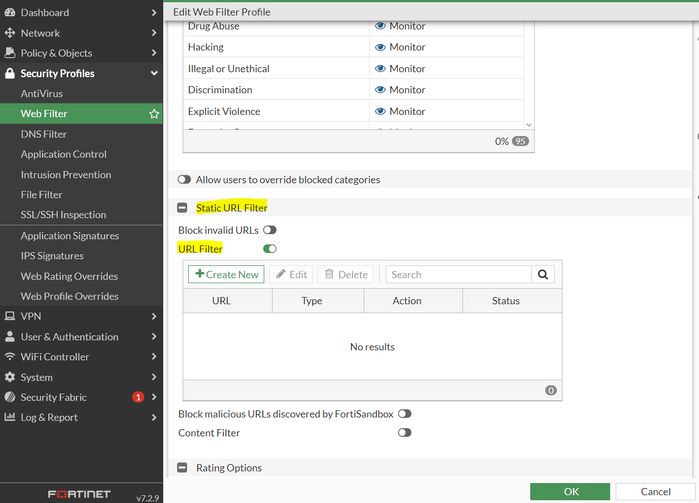This screenshot has height=503, width=699.
Task: Click the Hacking Monitor eye icon
Action: [x=380, y=47]
